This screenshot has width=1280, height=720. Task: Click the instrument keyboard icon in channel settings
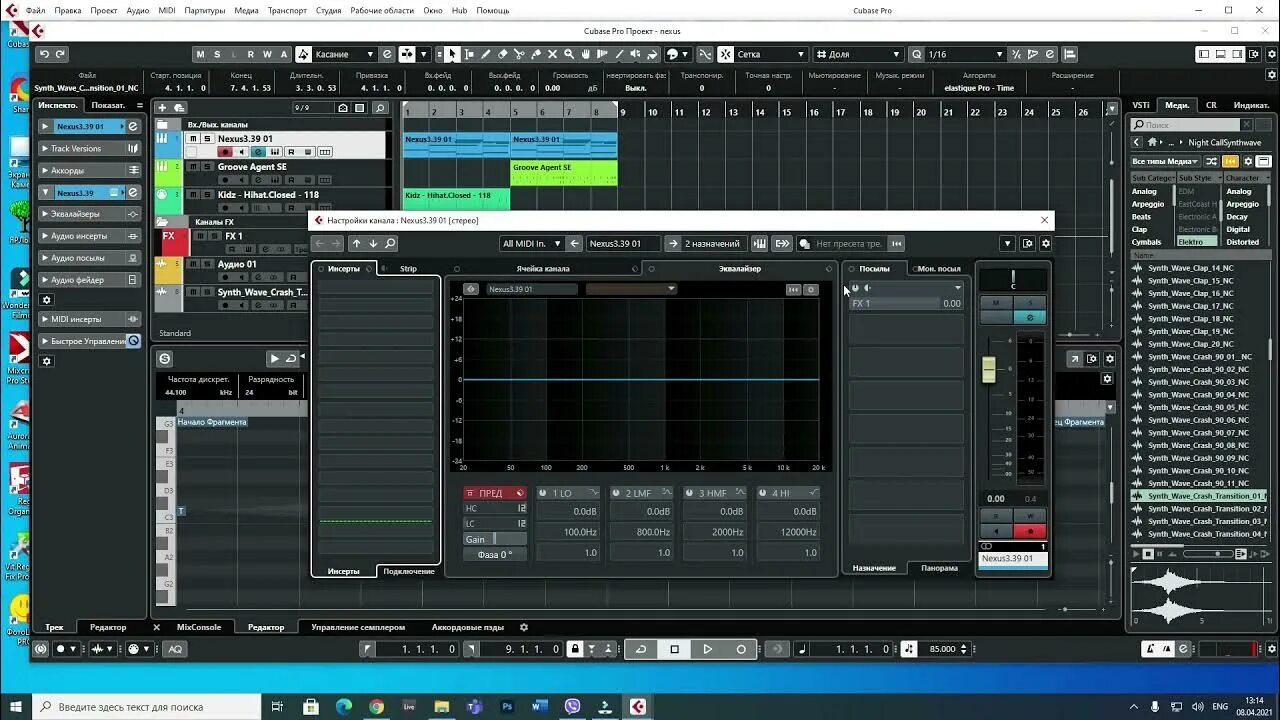coord(760,243)
